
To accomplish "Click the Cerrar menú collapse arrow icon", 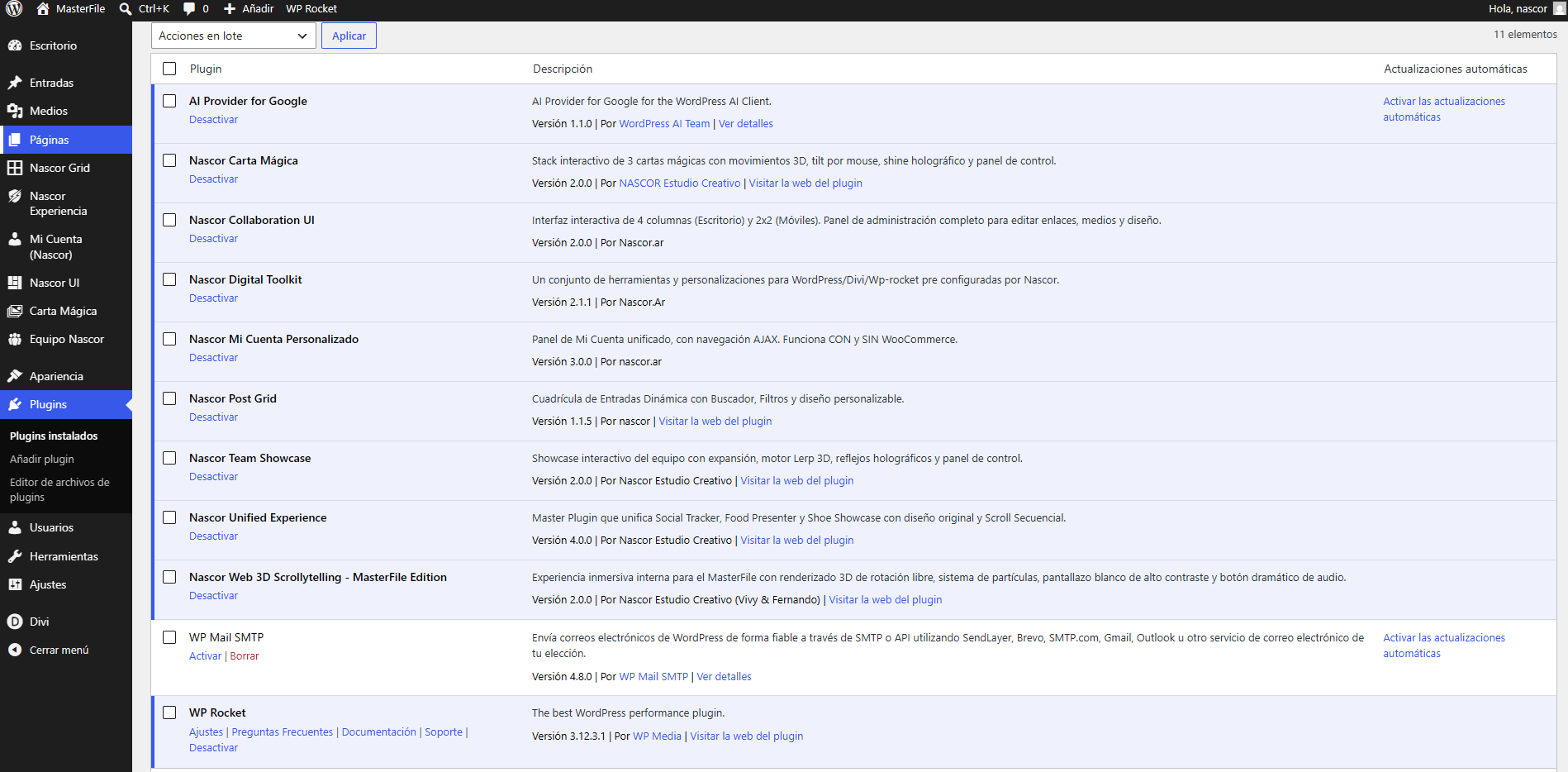I will 15,650.
